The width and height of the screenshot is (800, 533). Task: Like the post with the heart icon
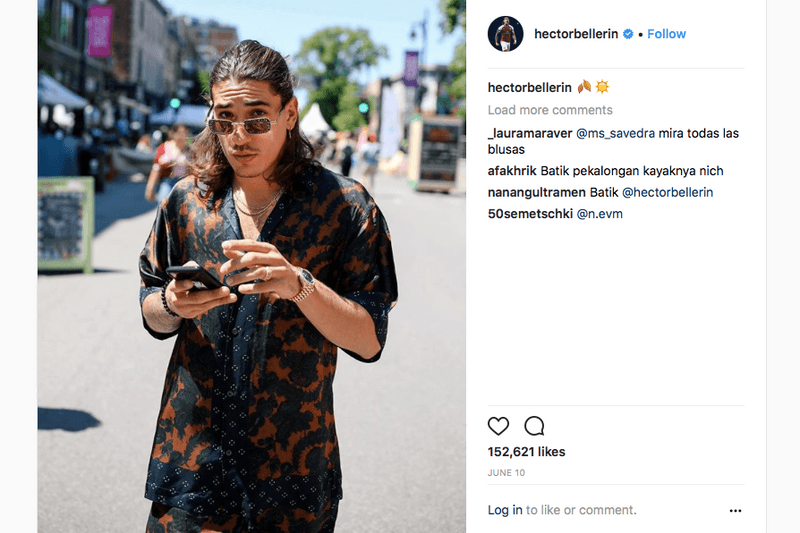coord(498,426)
